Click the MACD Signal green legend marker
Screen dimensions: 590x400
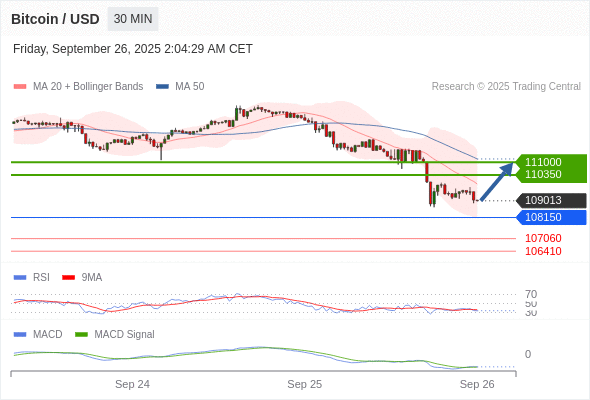[x=81, y=335]
